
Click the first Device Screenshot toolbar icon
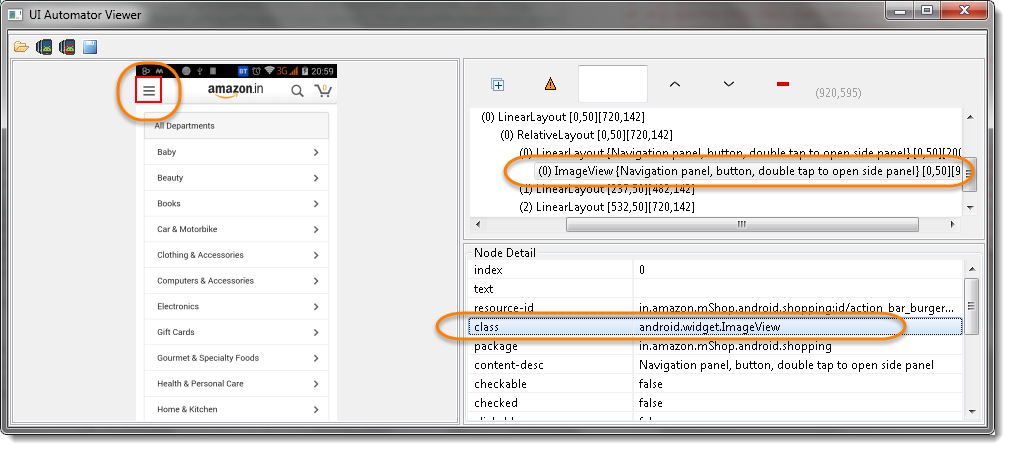click(44, 46)
